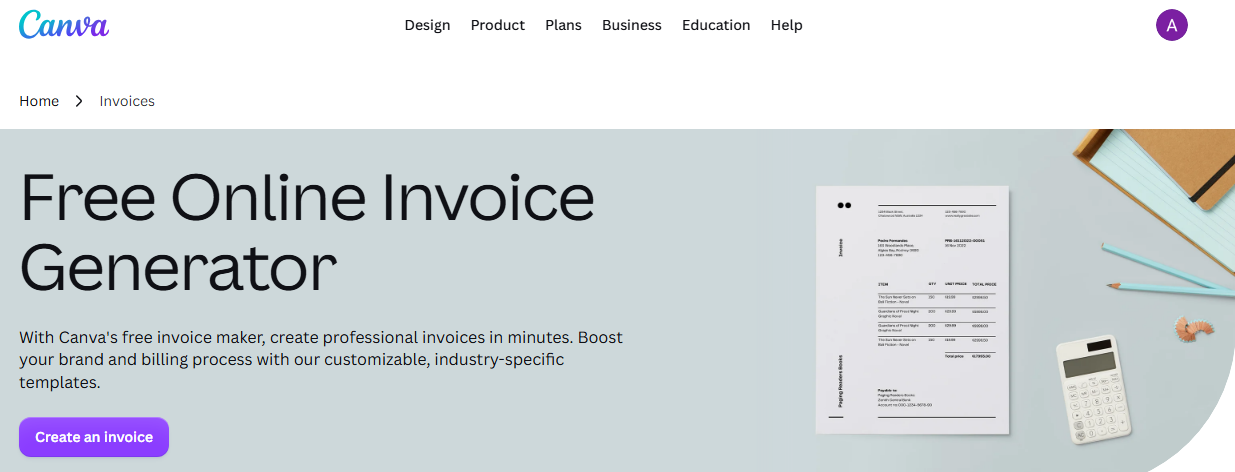Click the Free Online Invoice Generator heading
The image size is (1235, 472).
[307, 233]
